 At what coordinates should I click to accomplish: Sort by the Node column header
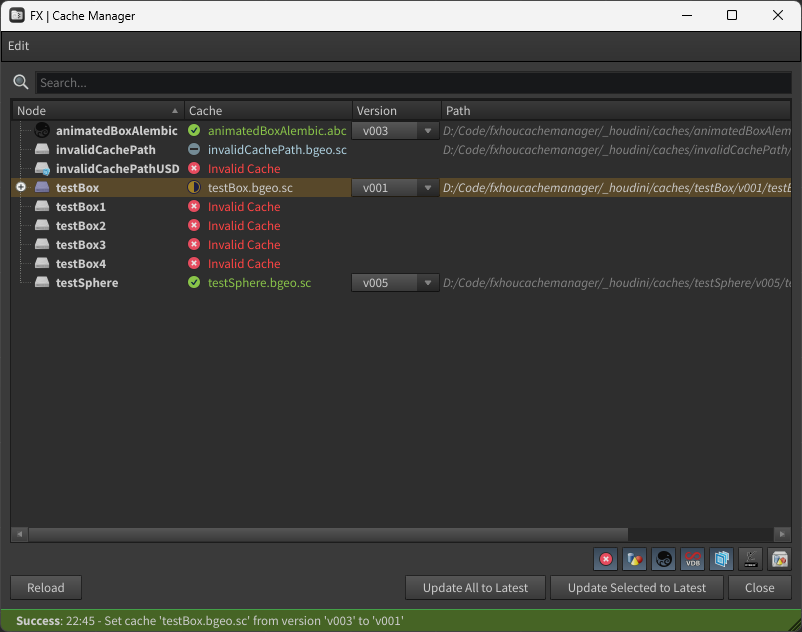coord(97,111)
